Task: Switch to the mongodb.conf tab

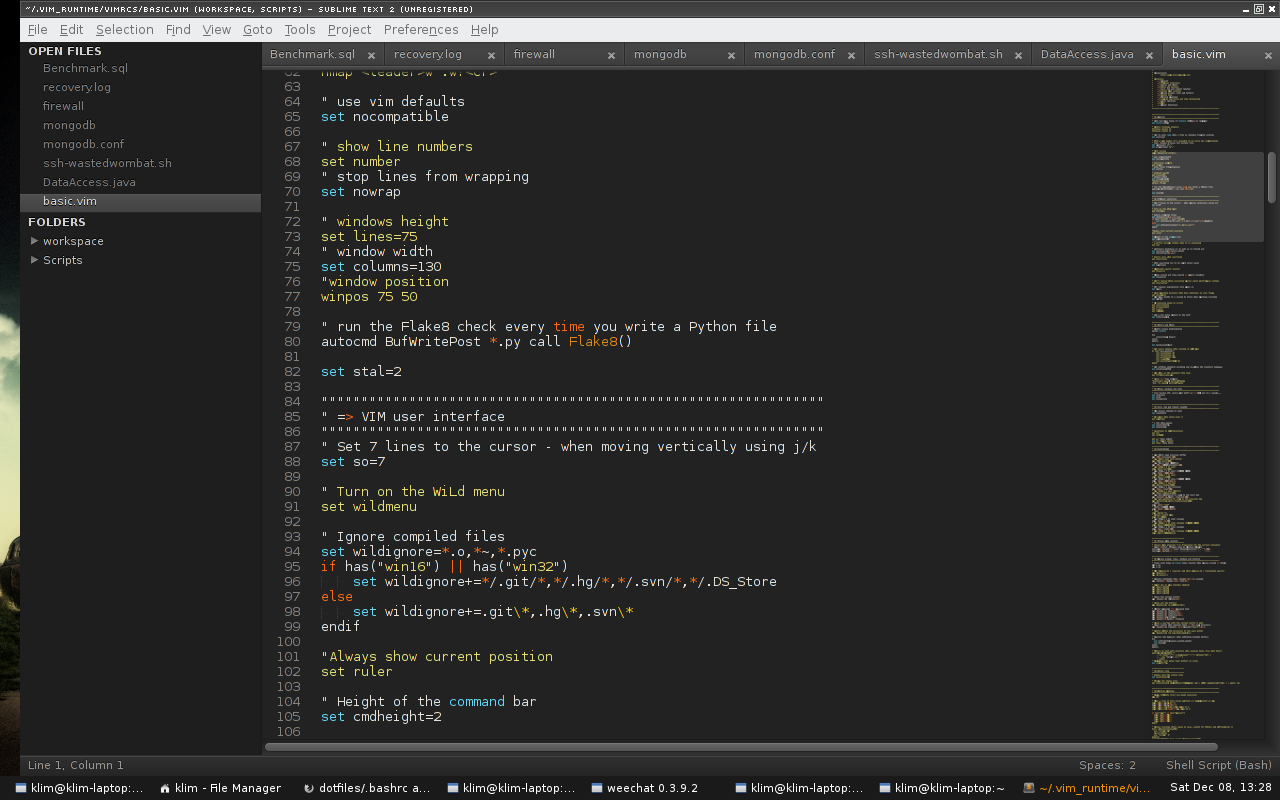Action: (794, 54)
